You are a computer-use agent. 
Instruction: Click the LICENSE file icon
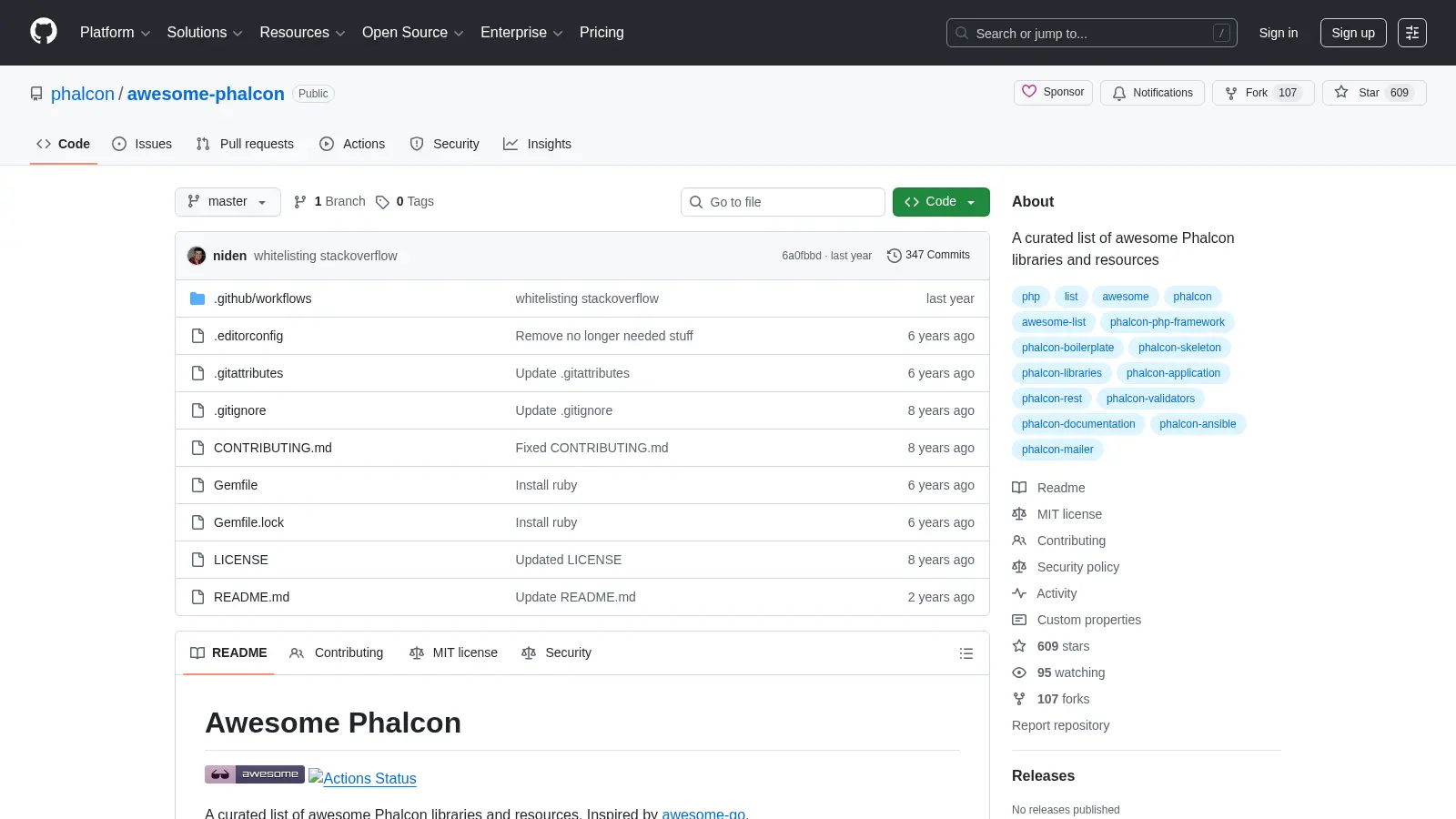[197, 560]
